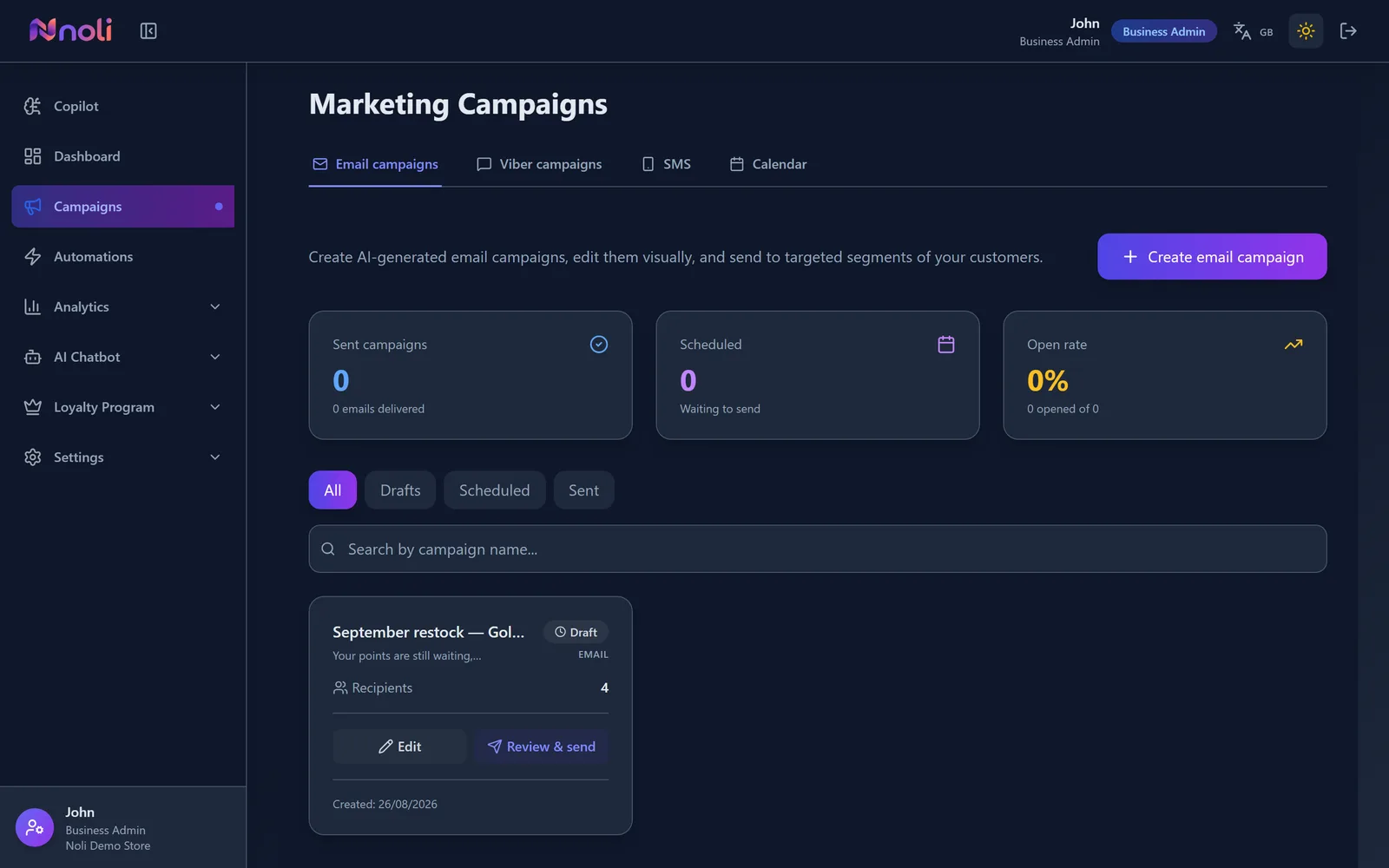Click the Loyalty Program crown icon
The image size is (1389, 868).
pyautogui.click(x=33, y=407)
